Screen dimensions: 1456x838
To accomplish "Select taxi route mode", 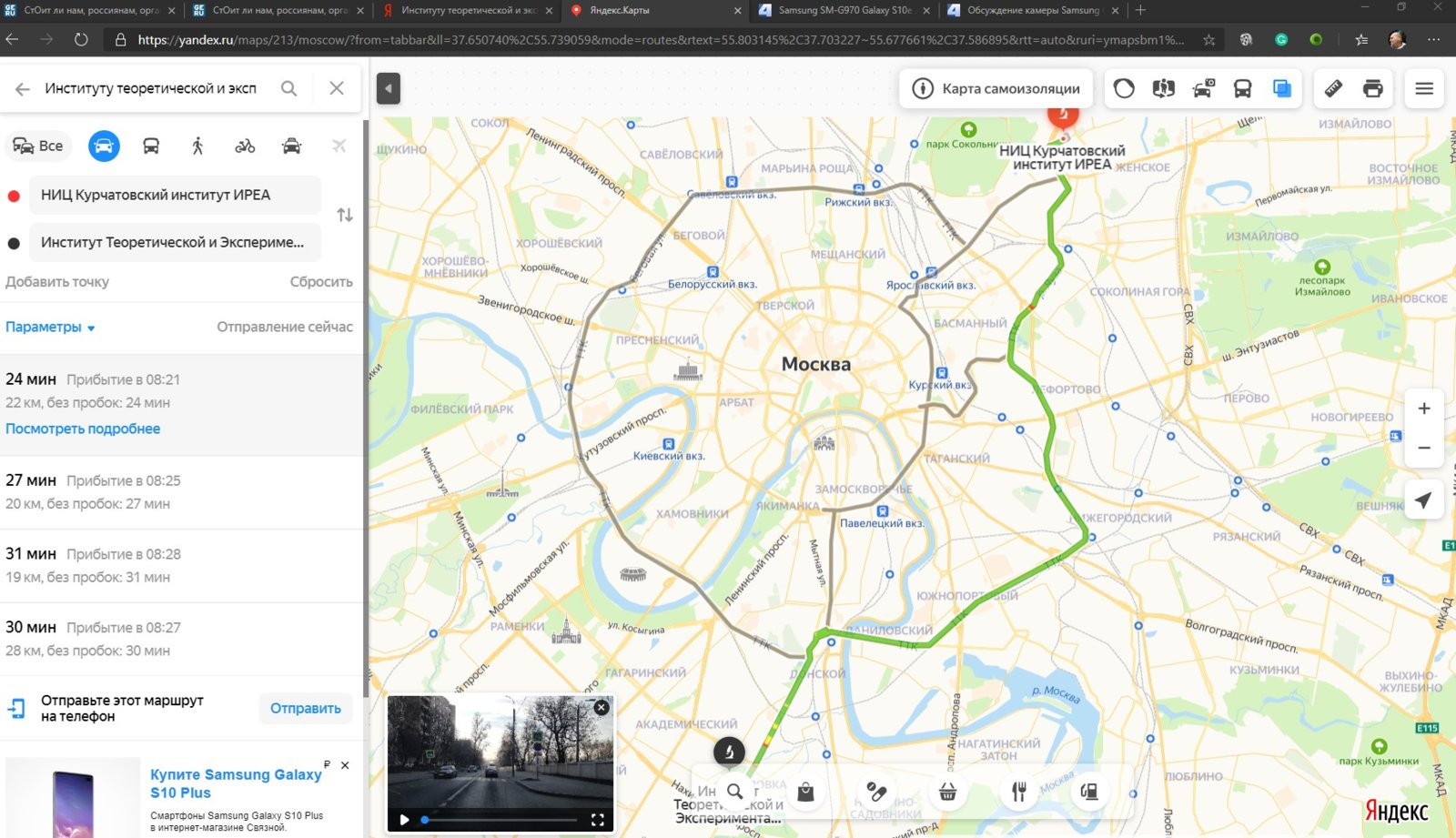I will pos(291,146).
